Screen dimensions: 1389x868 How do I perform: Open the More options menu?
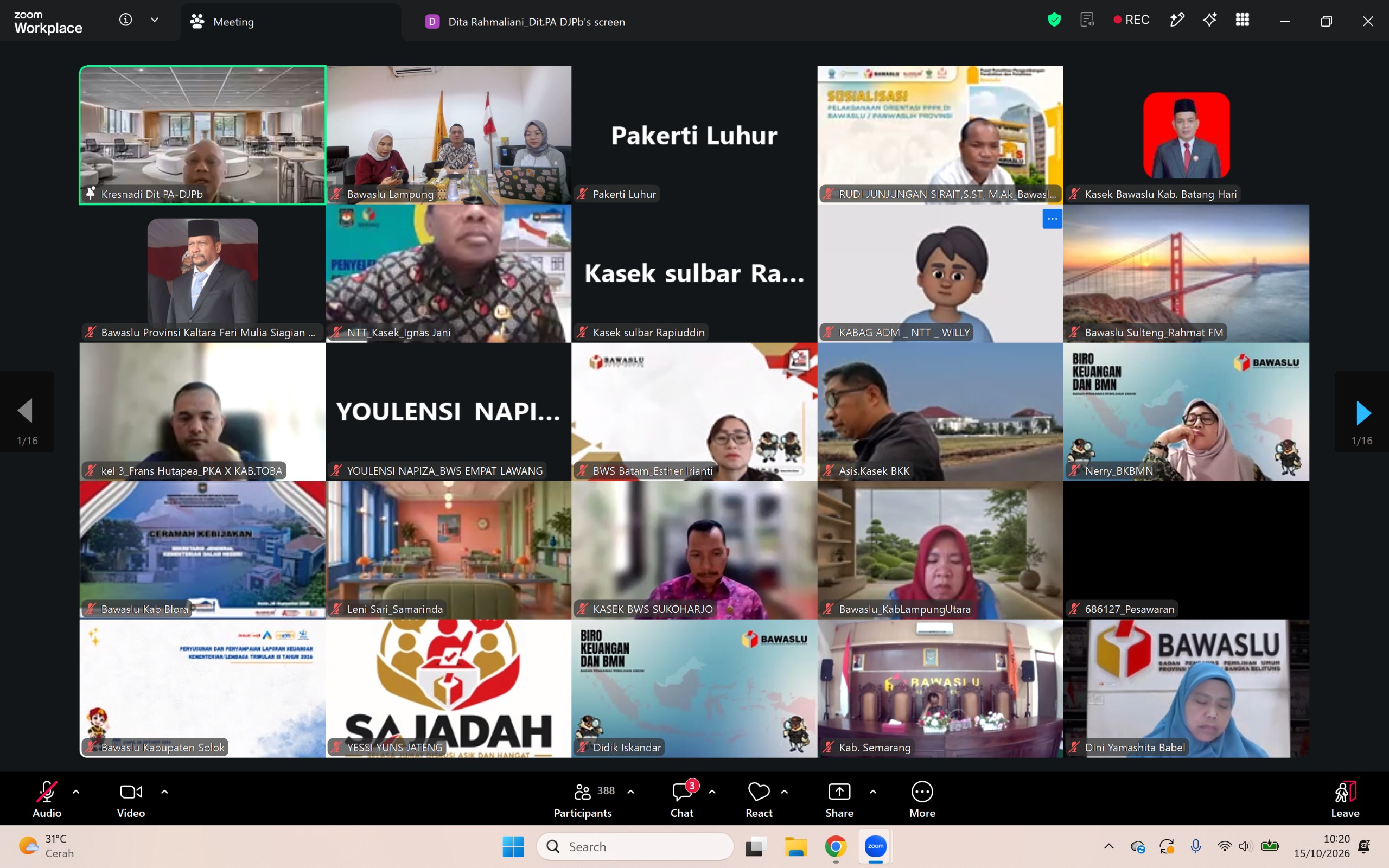(x=922, y=799)
